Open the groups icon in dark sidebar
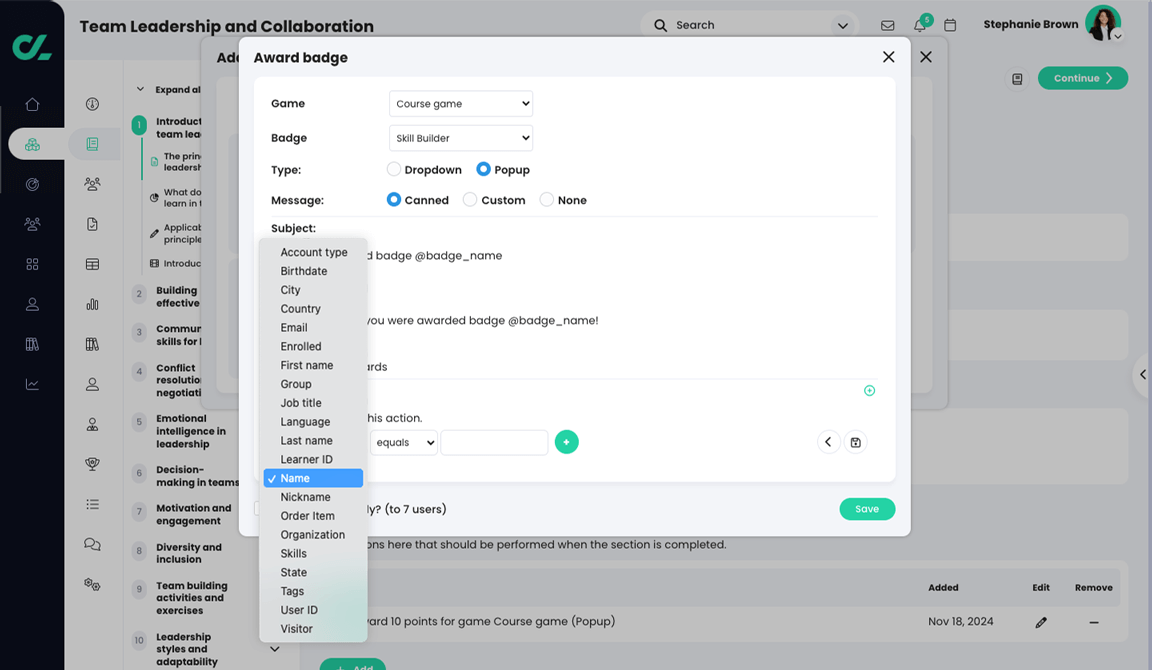 [x=32, y=224]
